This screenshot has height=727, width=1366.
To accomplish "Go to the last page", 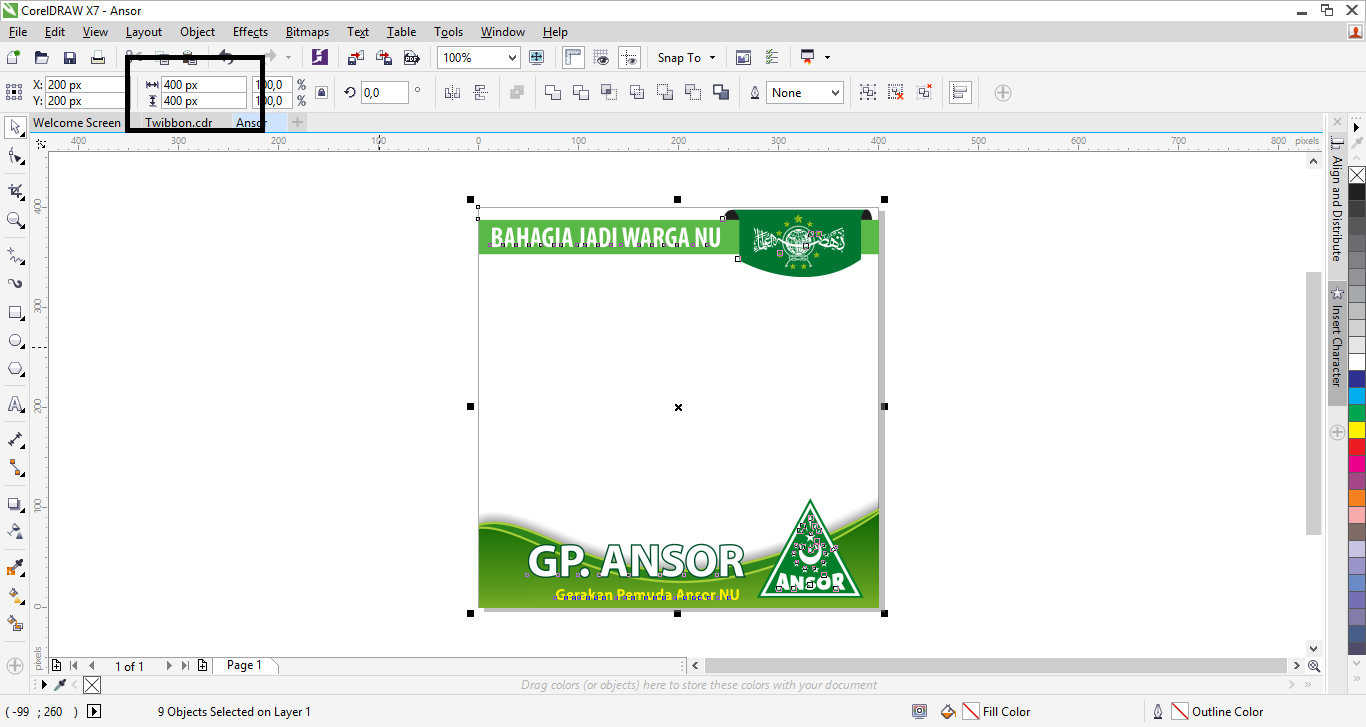I will 186,665.
